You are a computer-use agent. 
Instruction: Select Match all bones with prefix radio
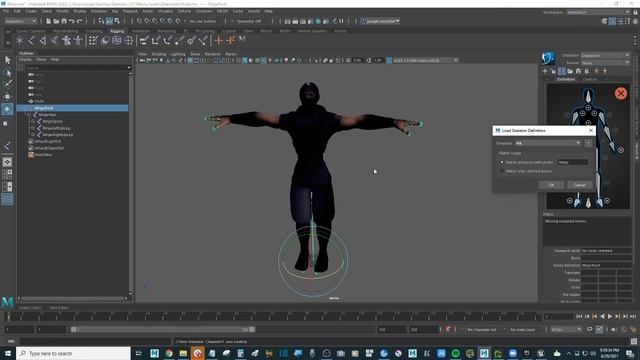502,162
